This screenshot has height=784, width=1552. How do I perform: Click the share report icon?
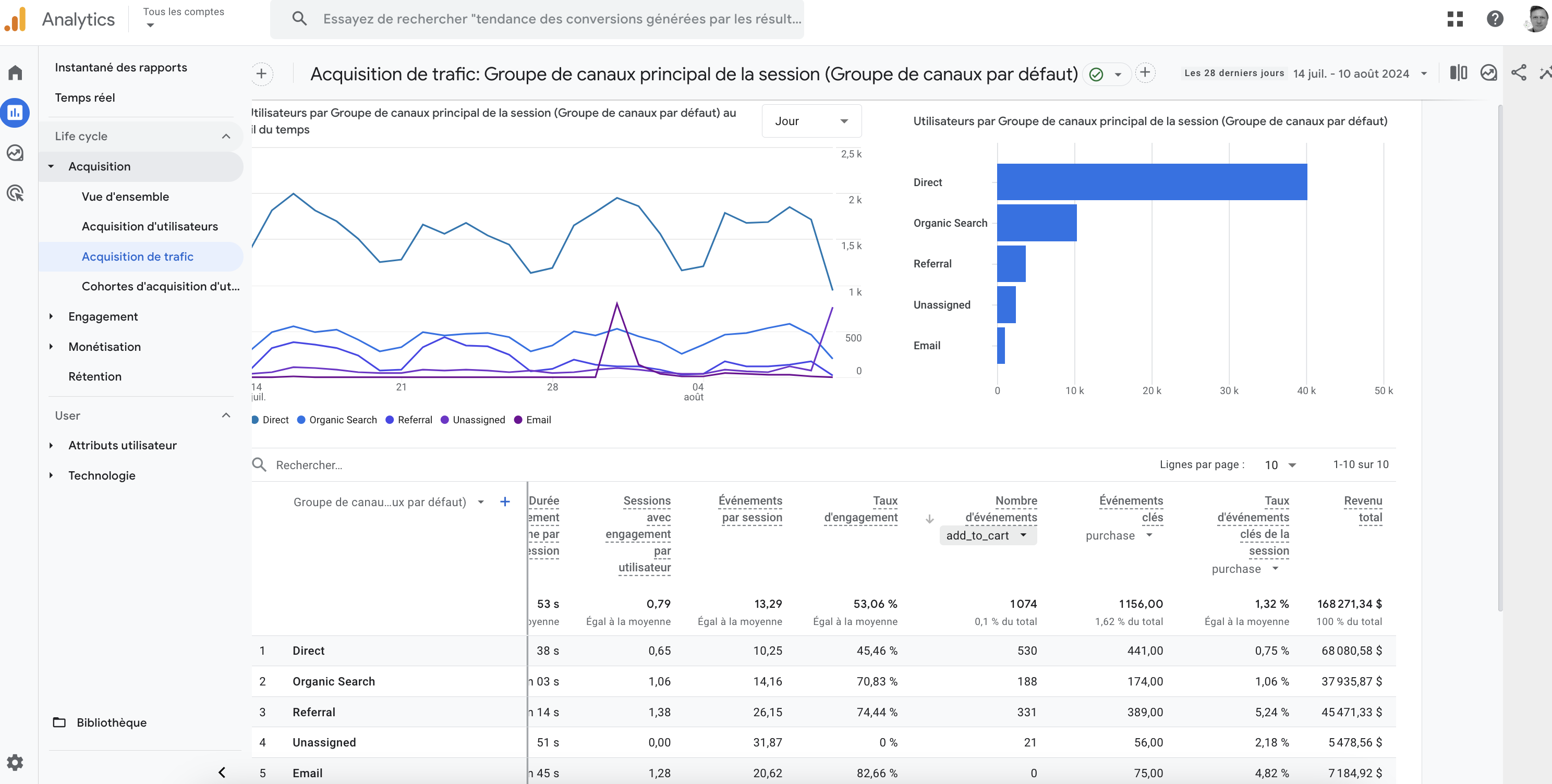point(1518,73)
